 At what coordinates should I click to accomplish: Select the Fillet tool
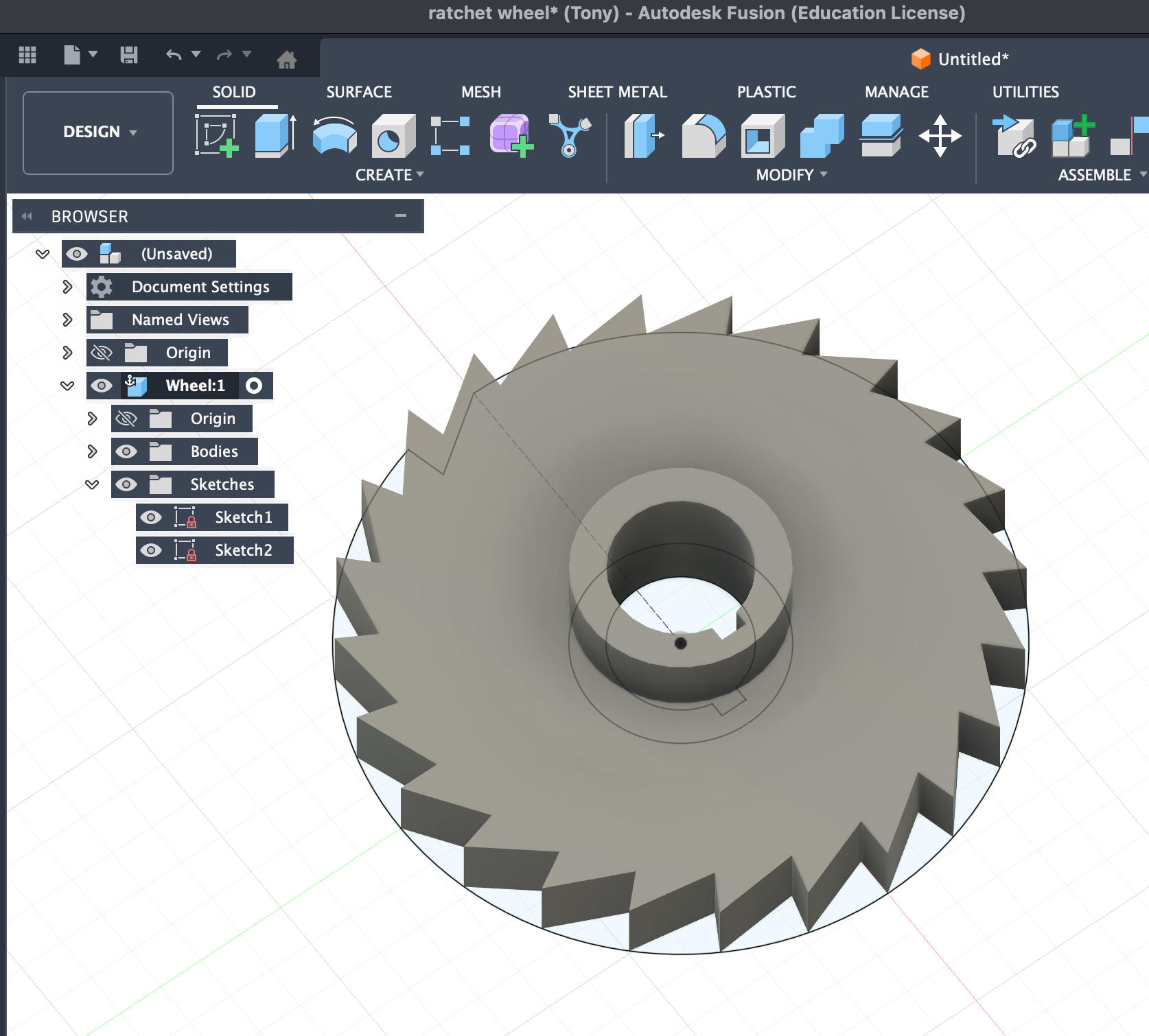[x=703, y=135]
